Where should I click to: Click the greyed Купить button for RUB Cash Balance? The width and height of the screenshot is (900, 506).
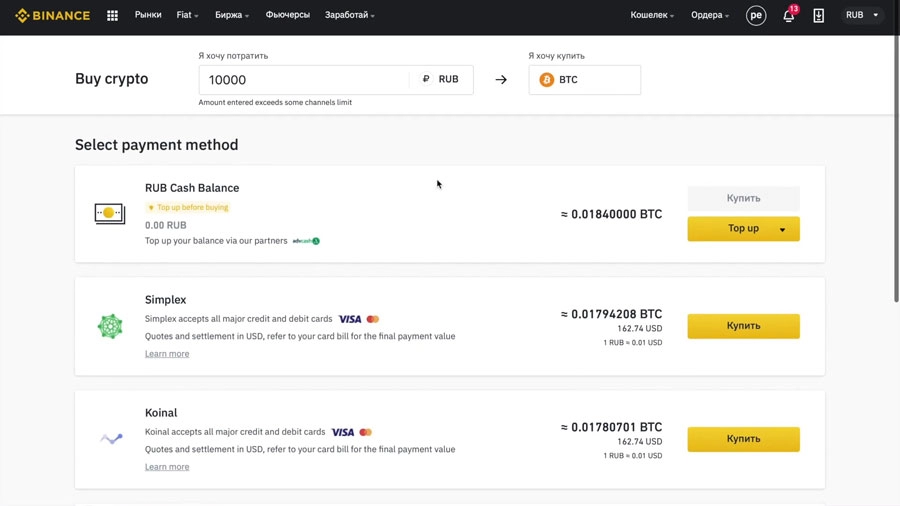[x=743, y=198]
